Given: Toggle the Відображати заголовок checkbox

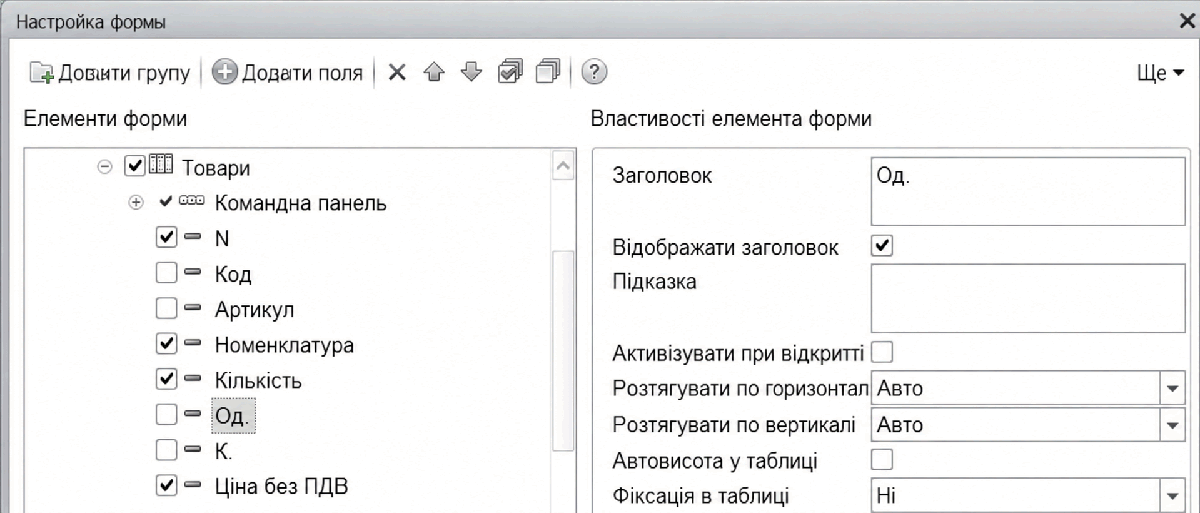Looking at the screenshot, I should (882, 246).
